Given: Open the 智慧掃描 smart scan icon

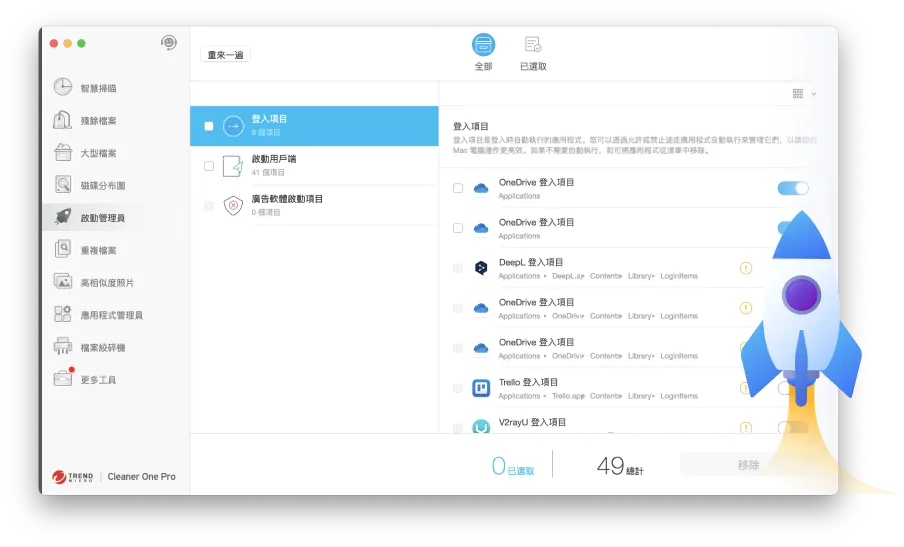Looking at the screenshot, I should pos(63,88).
